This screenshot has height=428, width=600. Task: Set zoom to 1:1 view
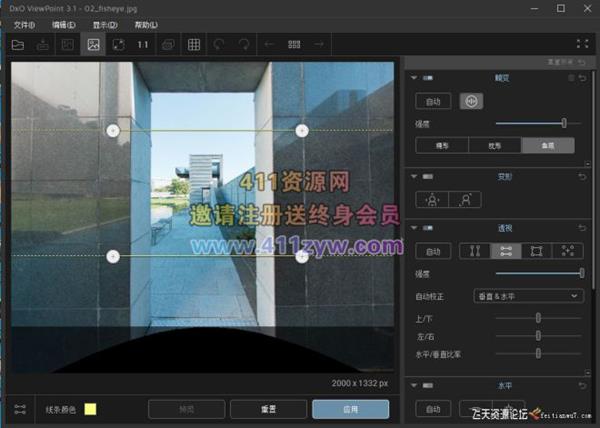143,44
